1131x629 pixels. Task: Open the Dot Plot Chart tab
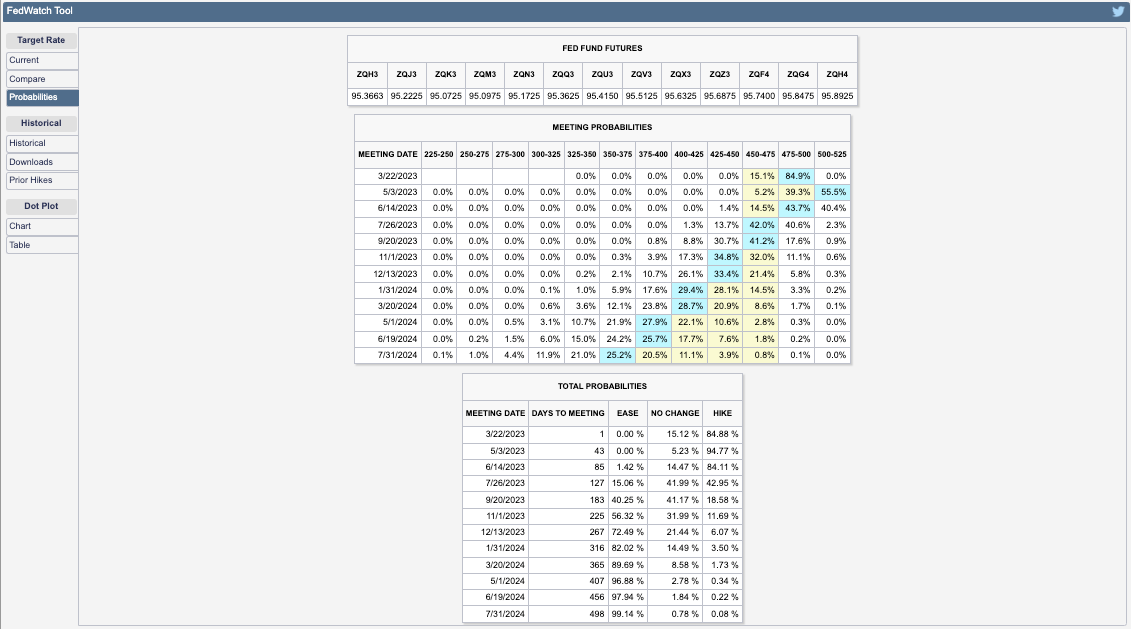pyautogui.click(x=42, y=226)
